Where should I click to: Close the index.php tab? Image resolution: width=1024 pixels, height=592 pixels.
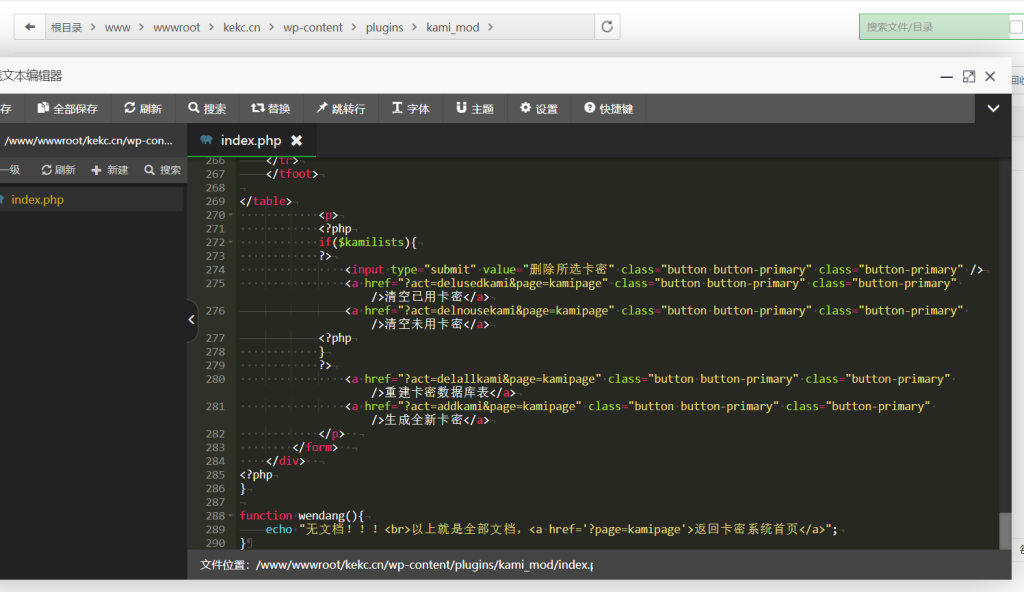pos(296,141)
